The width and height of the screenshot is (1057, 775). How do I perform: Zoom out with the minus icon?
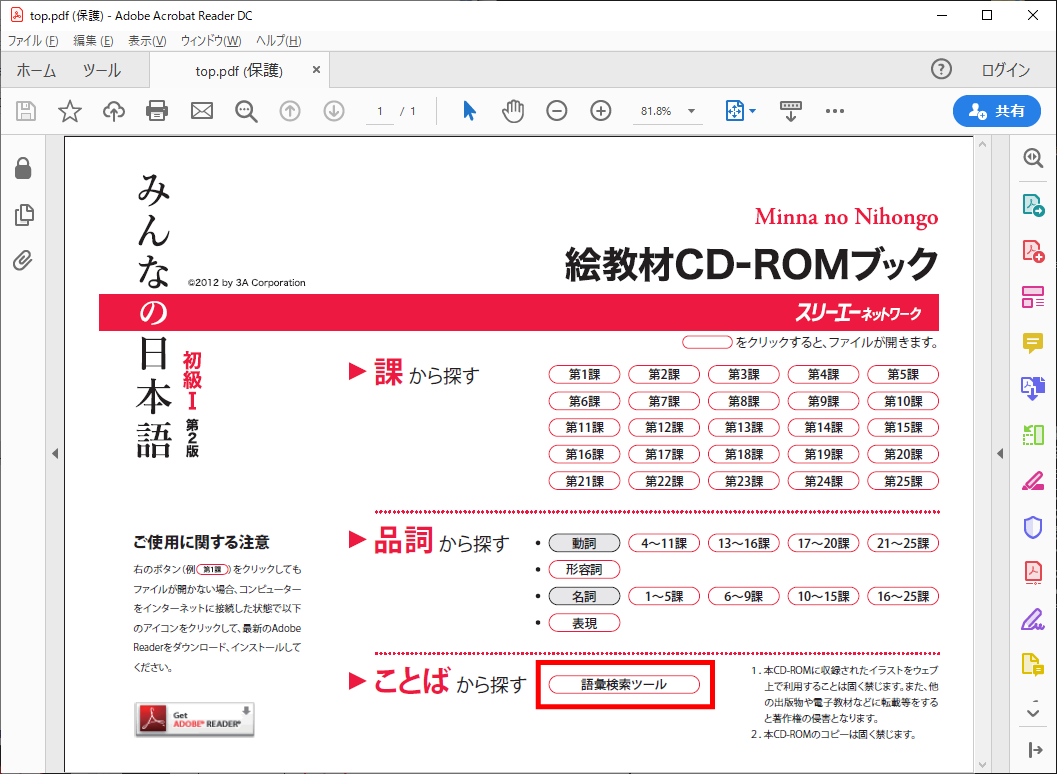(x=557, y=111)
